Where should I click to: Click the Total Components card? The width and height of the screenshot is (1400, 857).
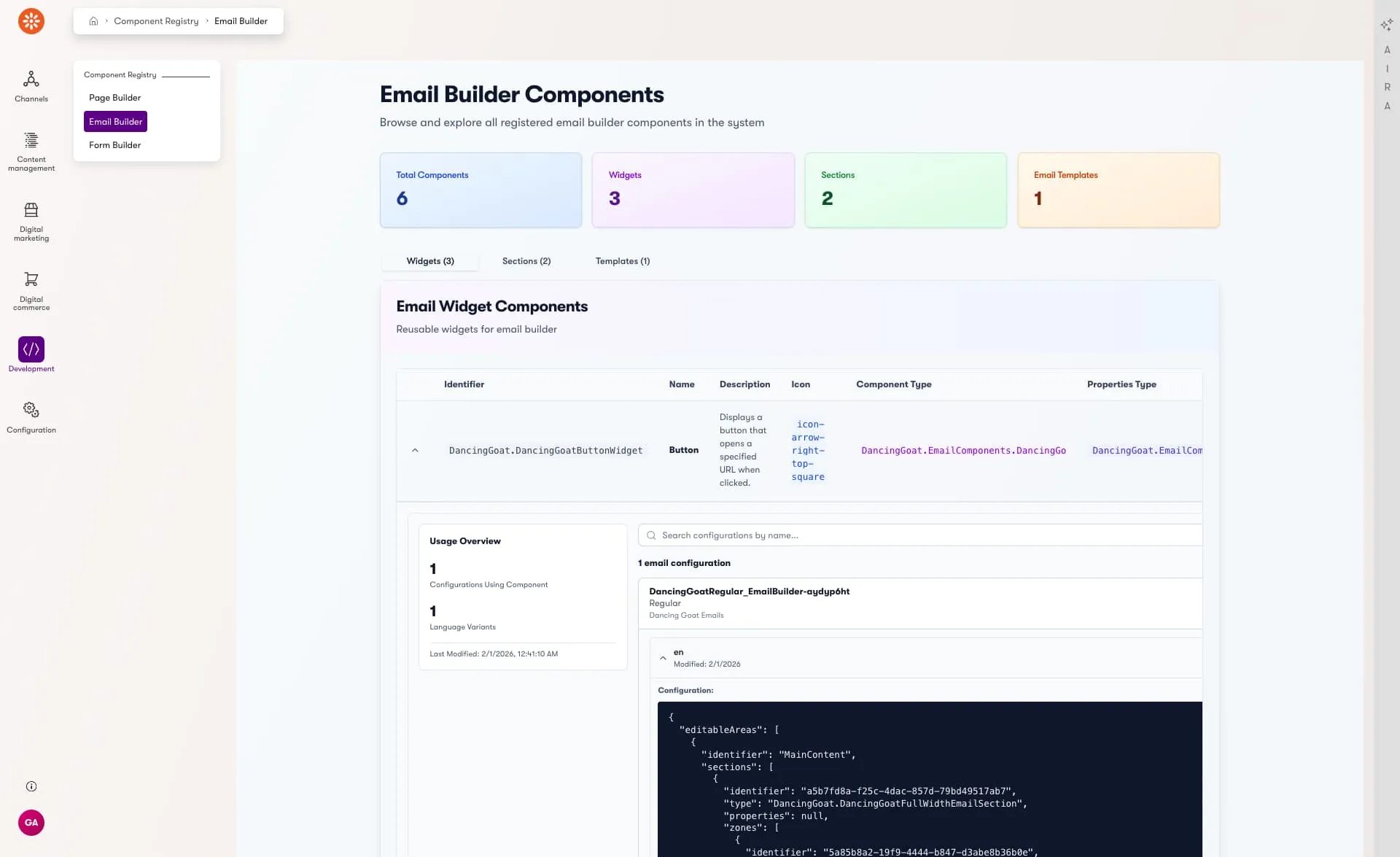[x=481, y=190]
